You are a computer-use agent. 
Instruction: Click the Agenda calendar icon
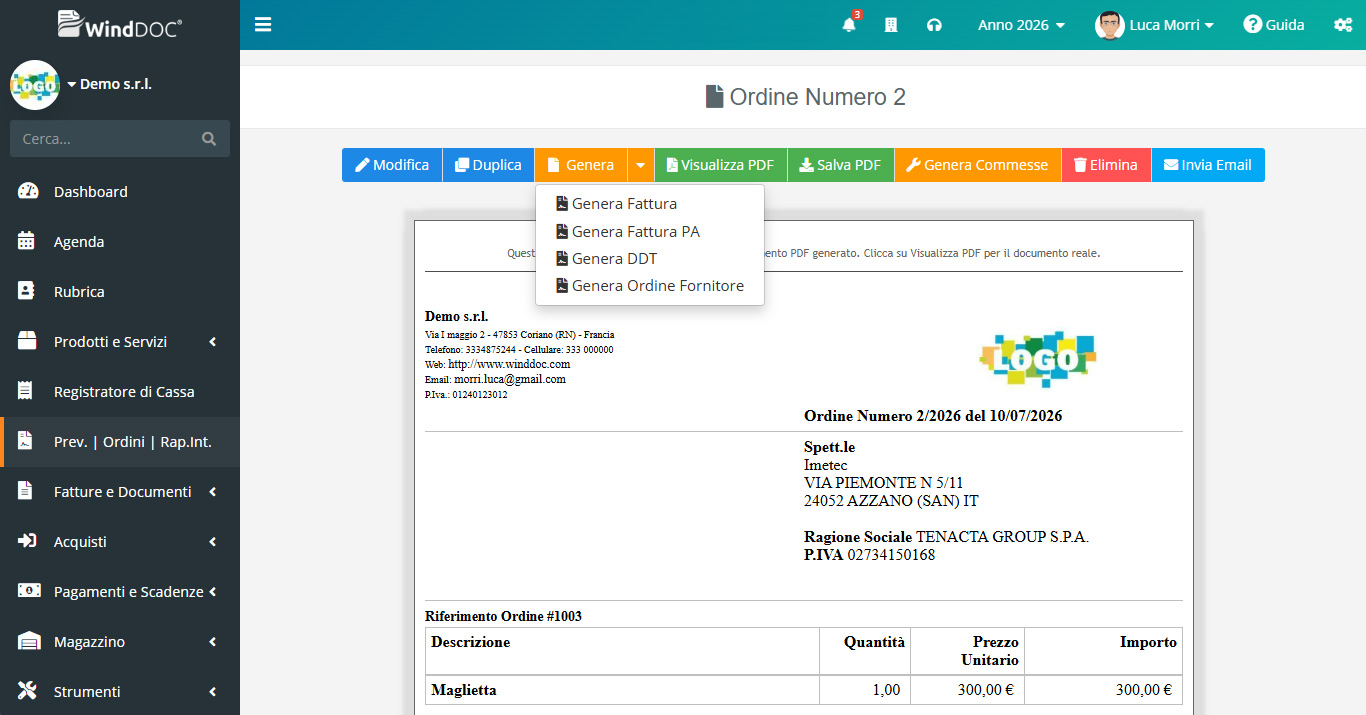tap(28, 241)
